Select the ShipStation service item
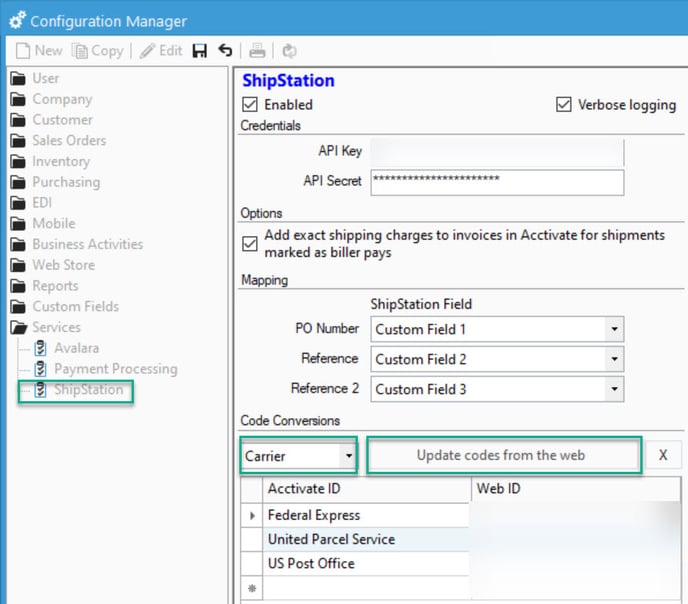This screenshot has height=604, width=688. tap(79, 390)
